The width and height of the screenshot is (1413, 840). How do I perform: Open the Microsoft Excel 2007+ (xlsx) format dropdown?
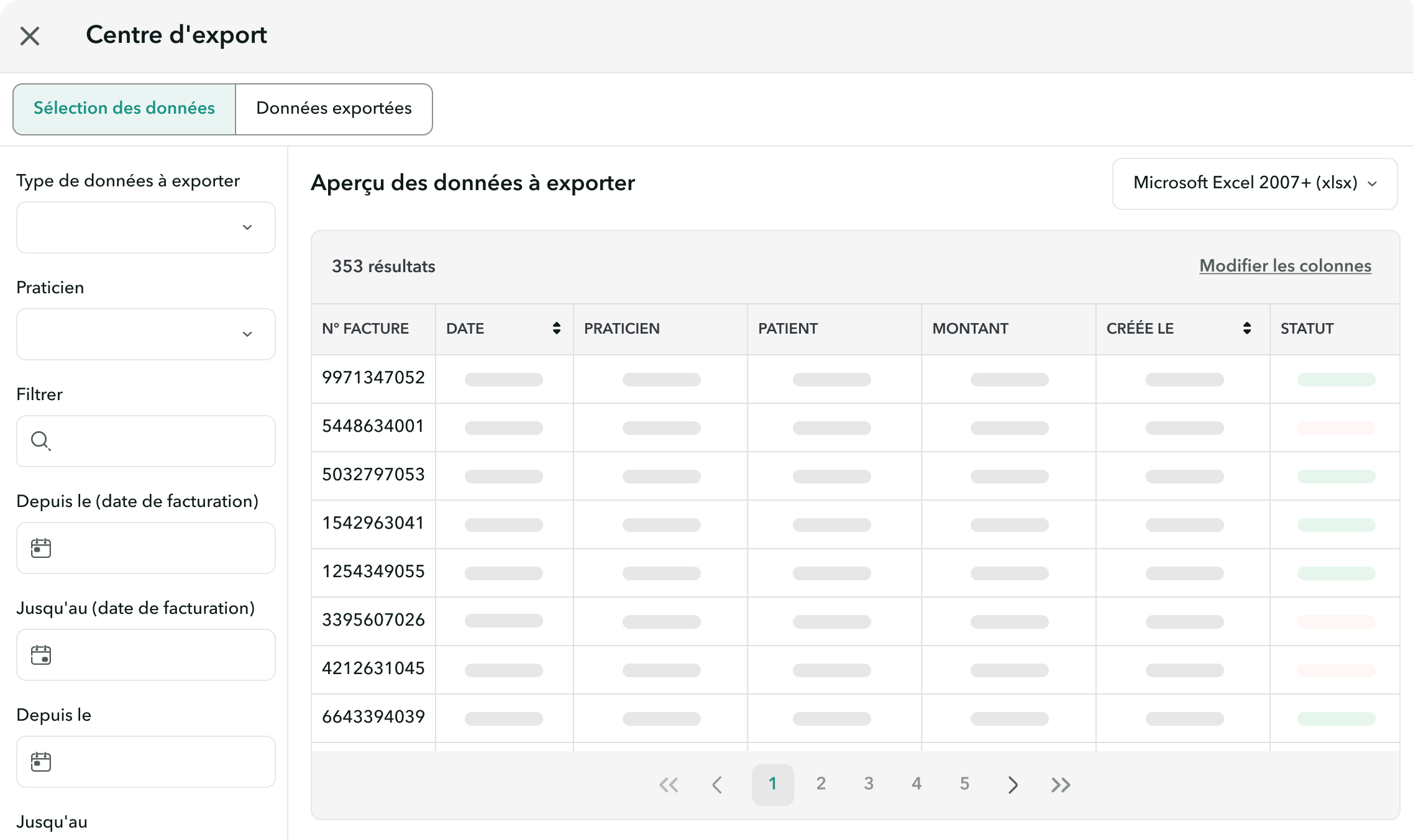1255,183
